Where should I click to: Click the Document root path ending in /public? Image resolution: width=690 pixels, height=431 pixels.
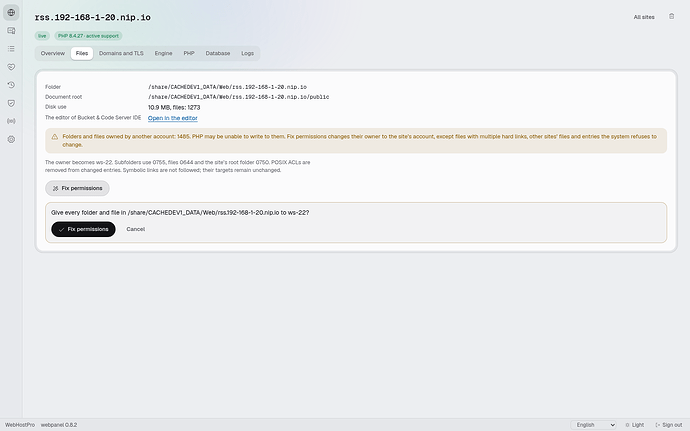point(239,97)
